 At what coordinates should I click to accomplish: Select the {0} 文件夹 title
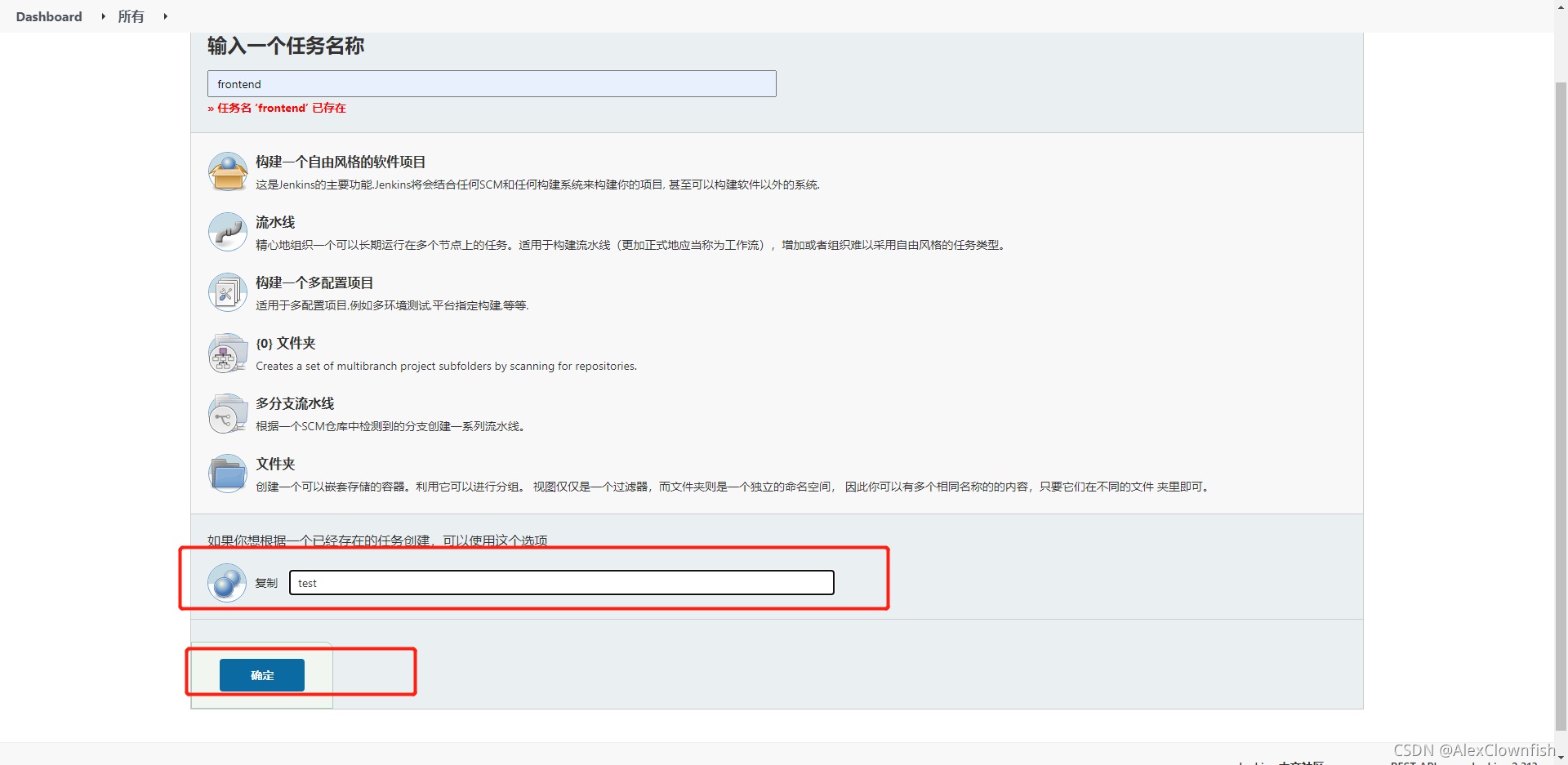click(x=286, y=343)
